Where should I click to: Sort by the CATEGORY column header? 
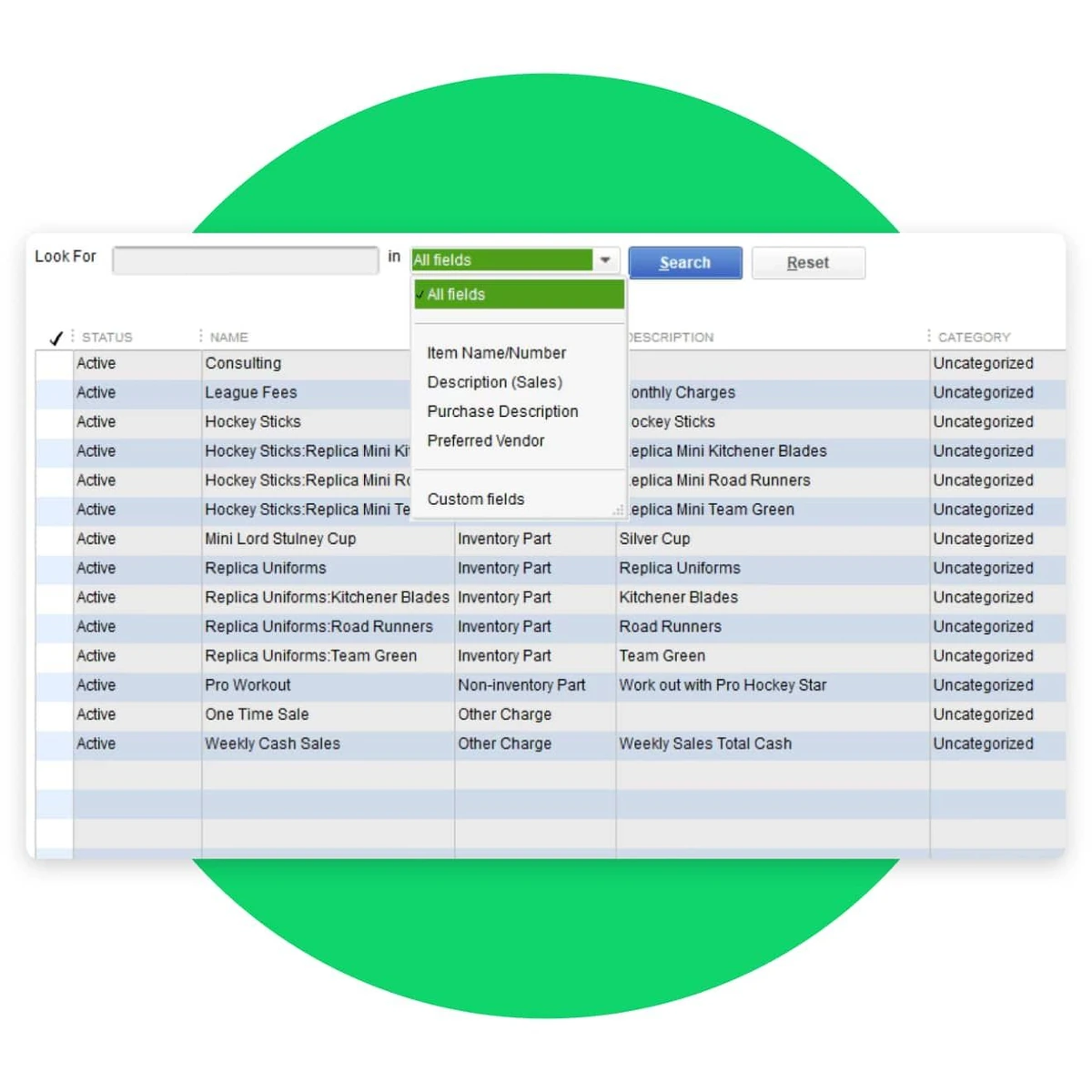(x=975, y=337)
